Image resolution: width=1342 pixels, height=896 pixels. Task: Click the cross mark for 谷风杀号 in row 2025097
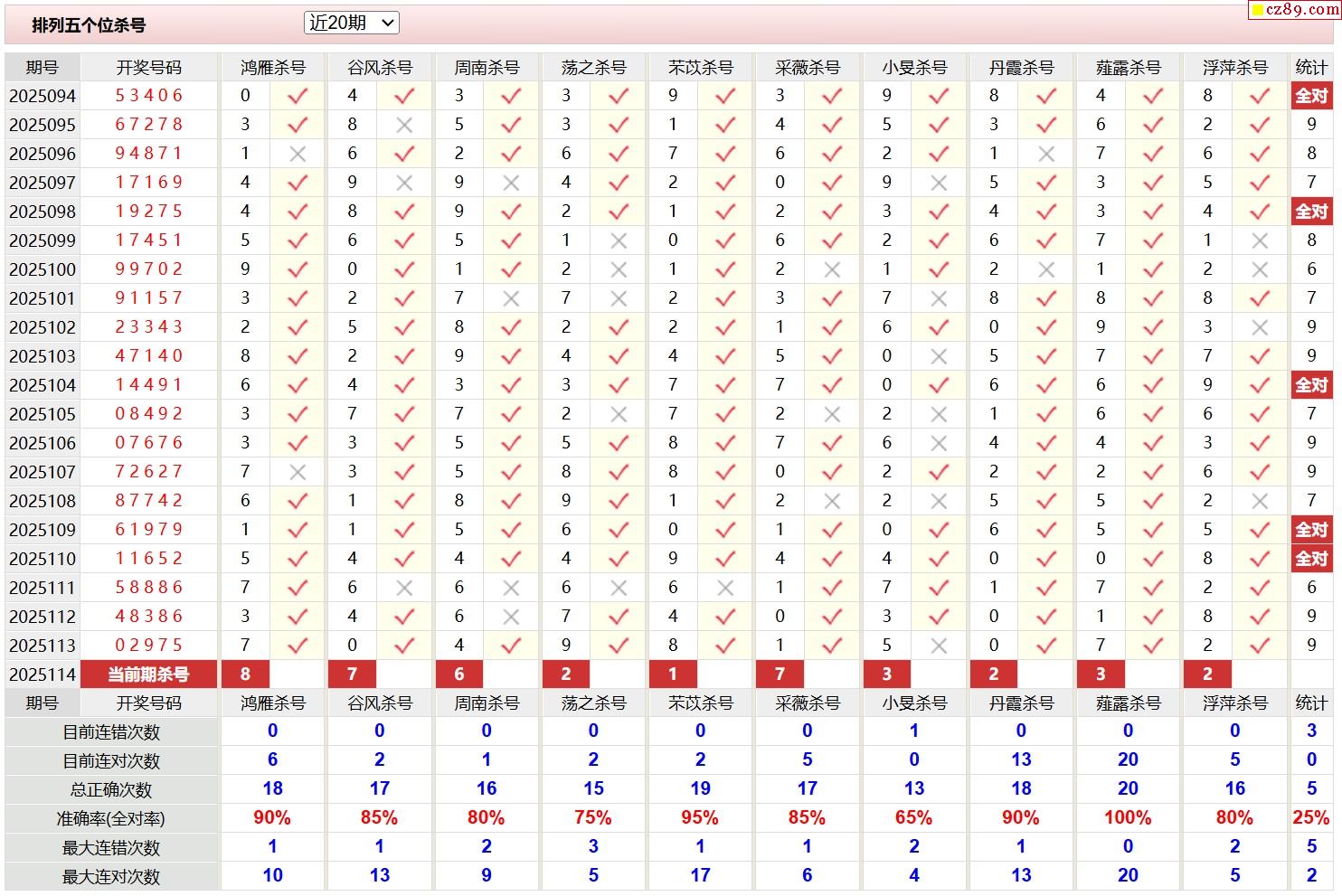click(404, 183)
